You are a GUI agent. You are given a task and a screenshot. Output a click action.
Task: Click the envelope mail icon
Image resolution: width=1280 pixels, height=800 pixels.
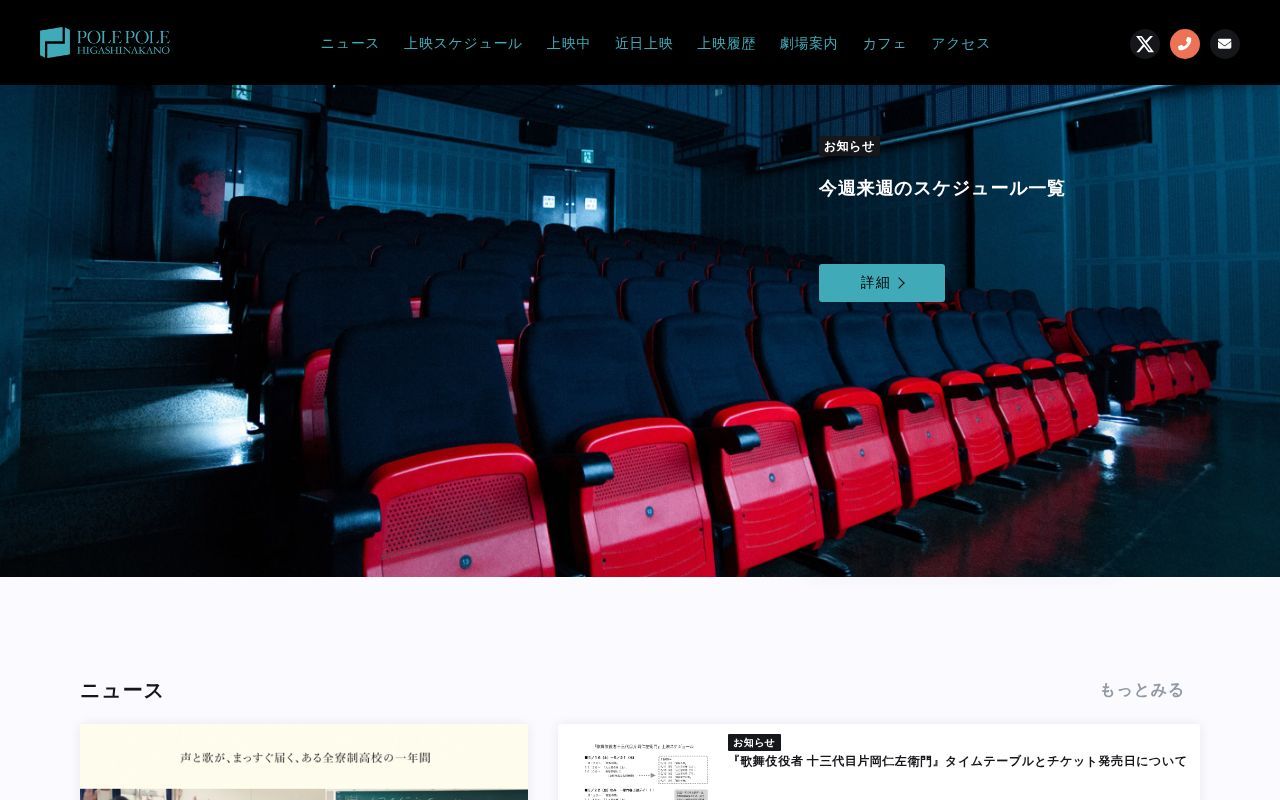[x=1225, y=44]
